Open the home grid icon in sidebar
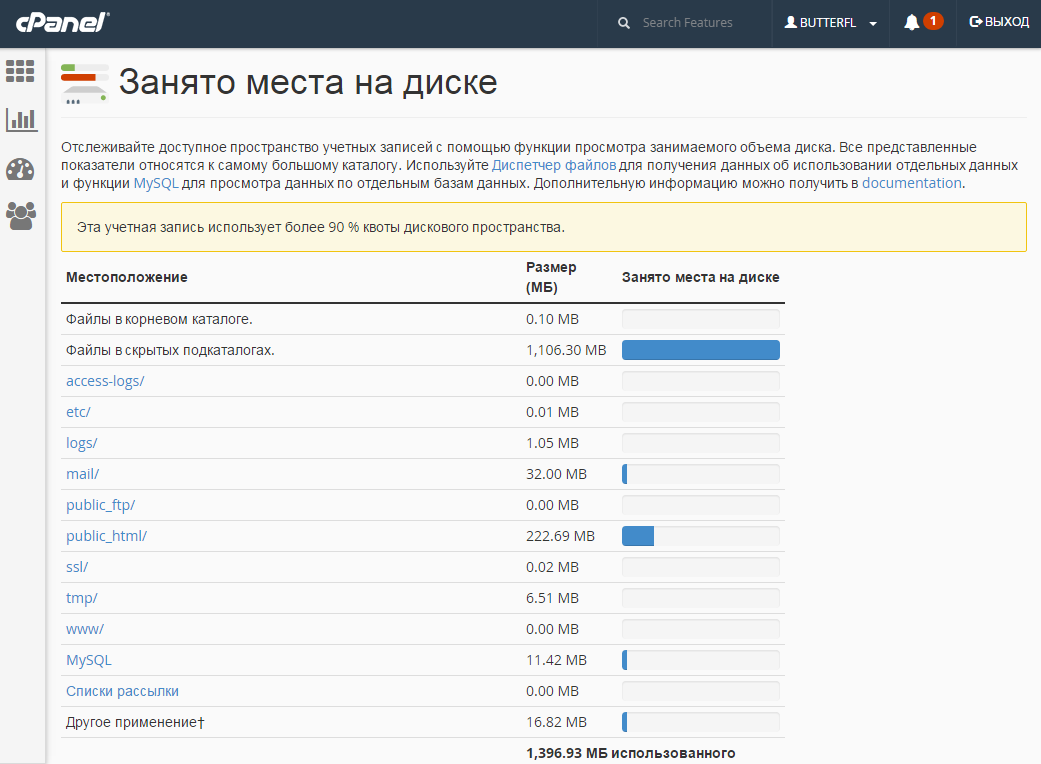Screen dimensions: 1041x764 (21, 71)
